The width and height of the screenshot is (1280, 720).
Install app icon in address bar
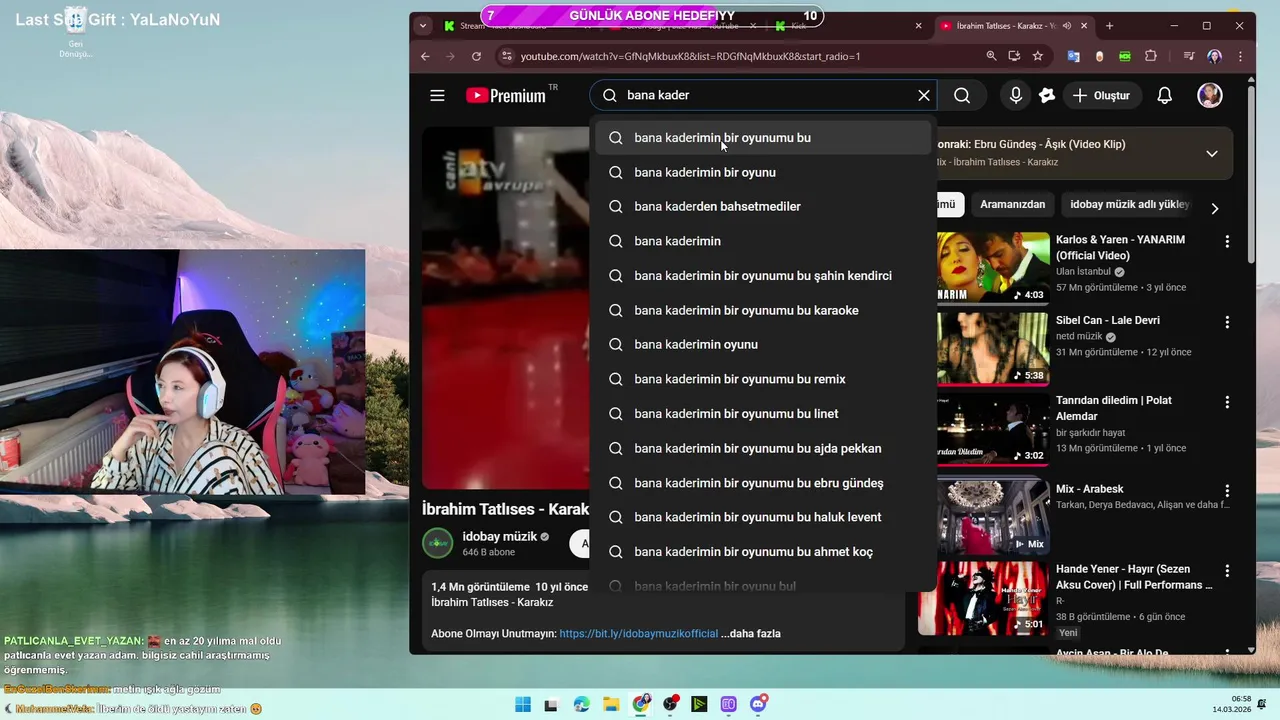point(1014,56)
